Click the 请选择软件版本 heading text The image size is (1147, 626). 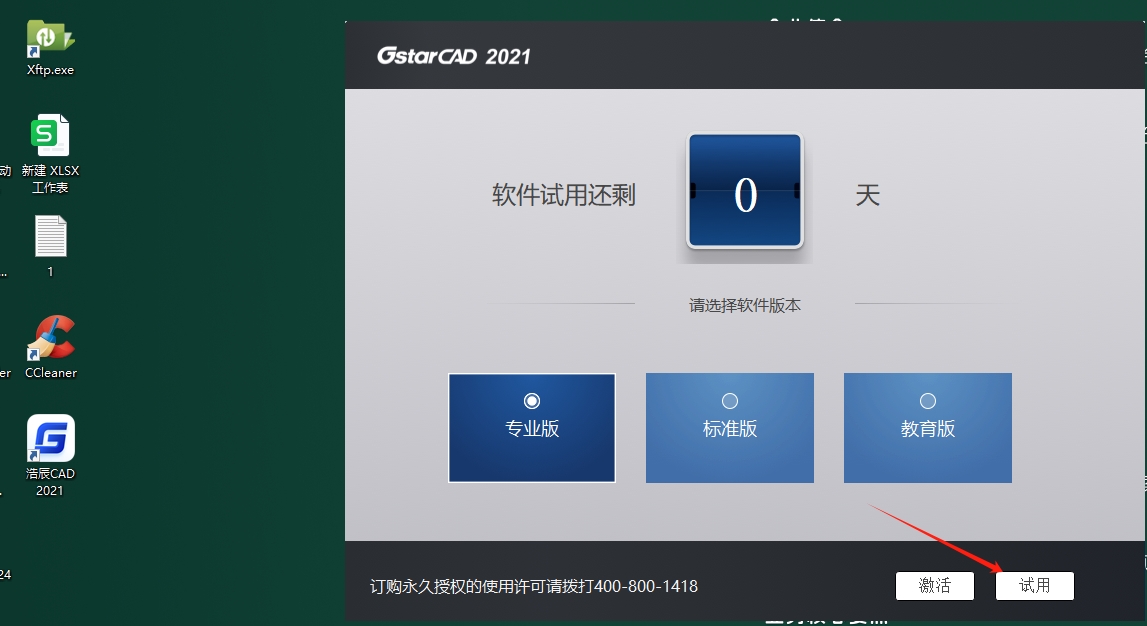(745, 305)
